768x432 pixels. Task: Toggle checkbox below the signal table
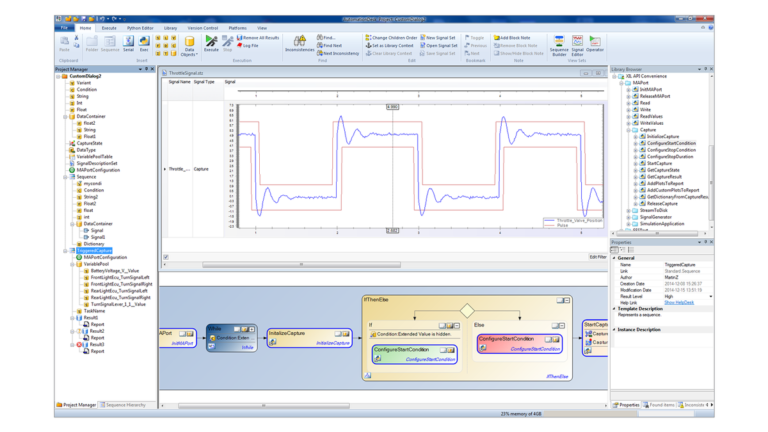166,257
